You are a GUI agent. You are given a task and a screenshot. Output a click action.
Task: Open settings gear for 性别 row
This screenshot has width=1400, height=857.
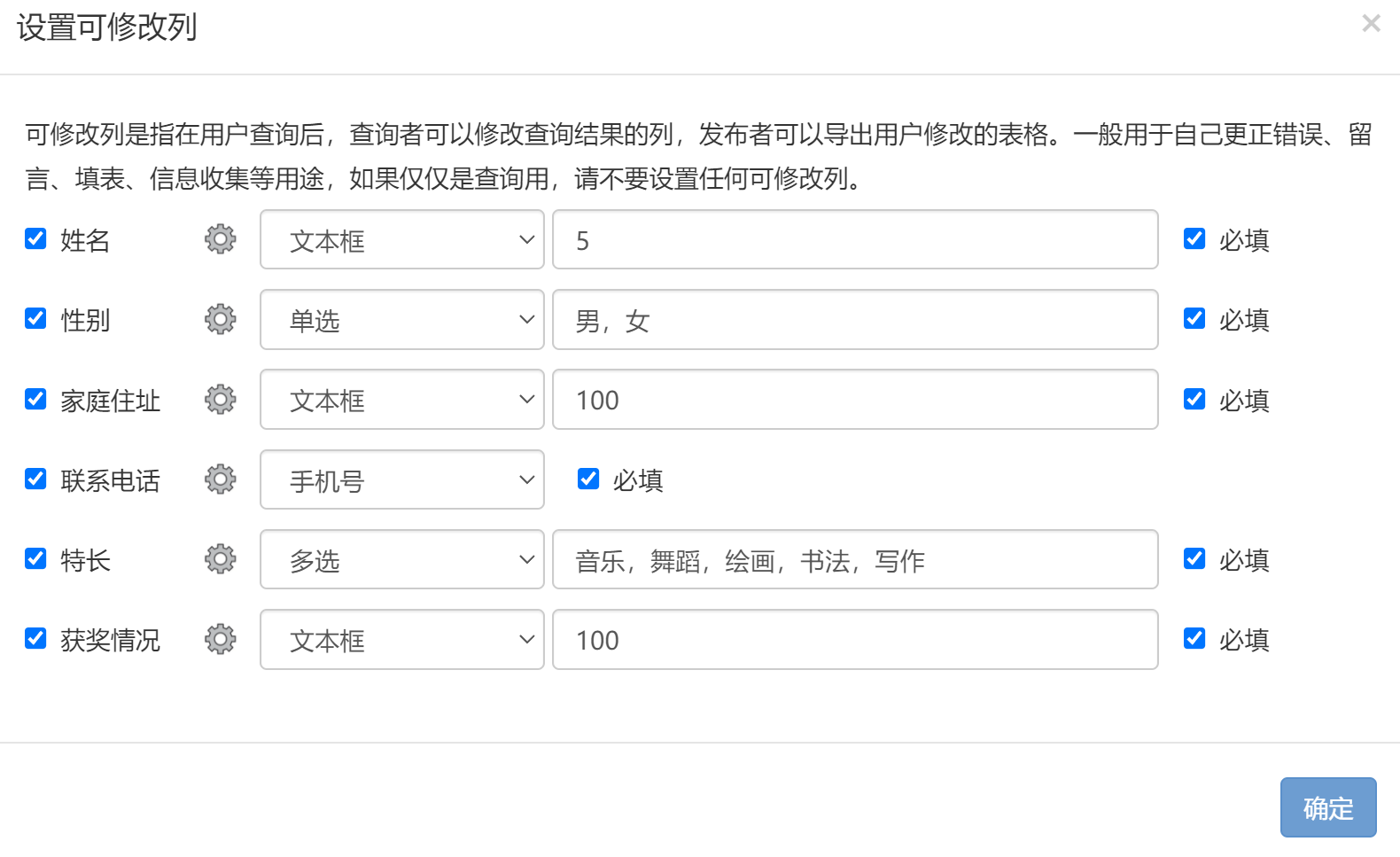point(220,319)
